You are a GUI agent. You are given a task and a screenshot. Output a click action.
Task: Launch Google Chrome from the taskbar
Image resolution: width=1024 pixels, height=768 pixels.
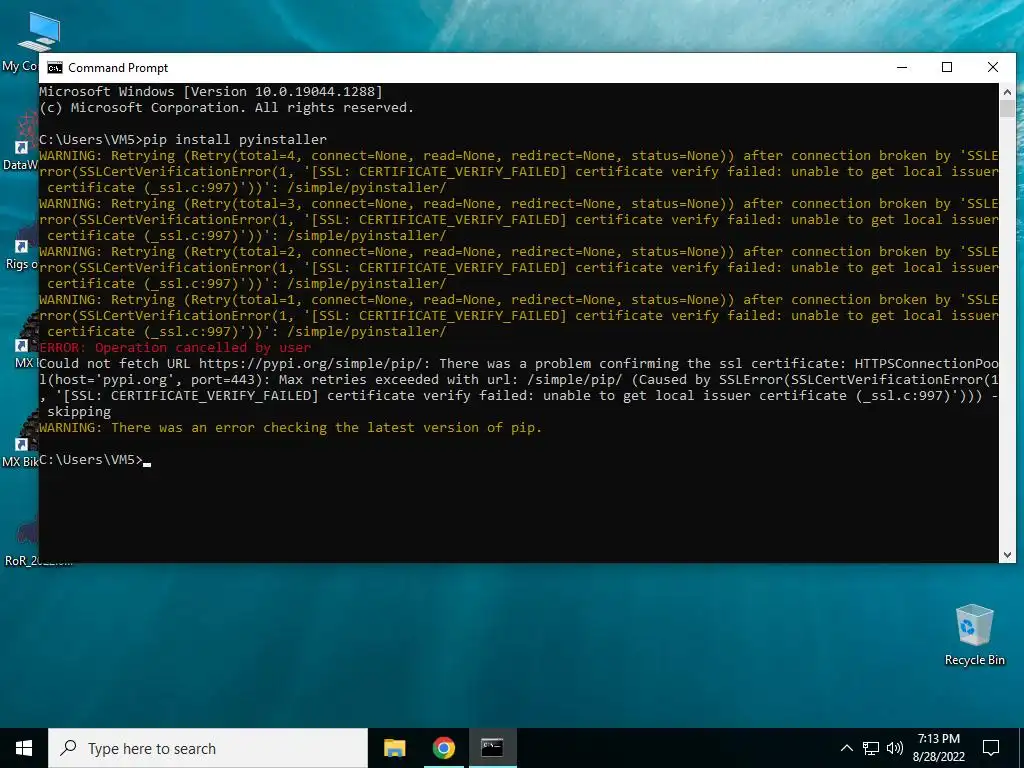pos(443,748)
